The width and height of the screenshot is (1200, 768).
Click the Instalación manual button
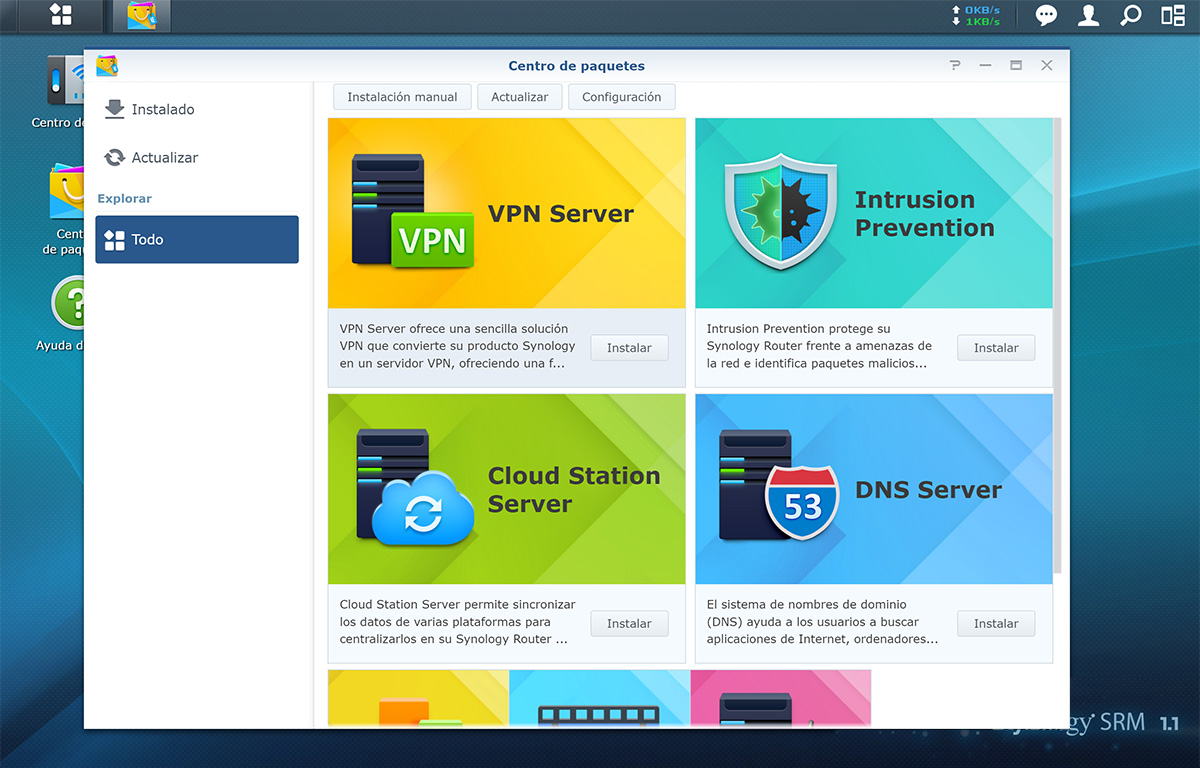point(402,97)
